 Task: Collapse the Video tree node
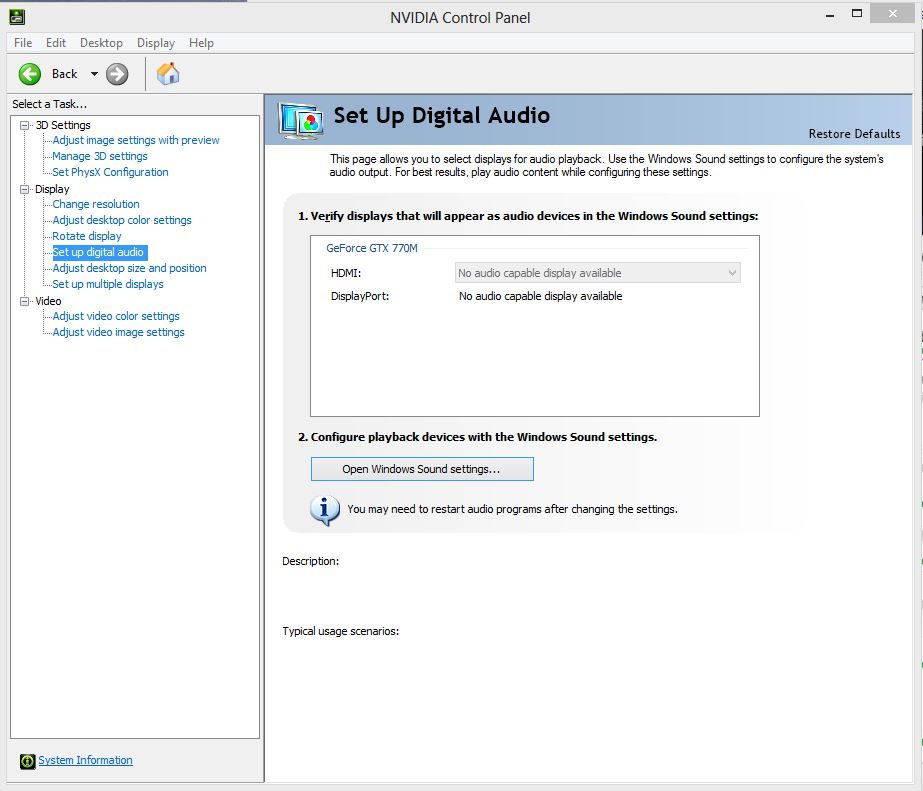pyautogui.click(x=24, y=301)
